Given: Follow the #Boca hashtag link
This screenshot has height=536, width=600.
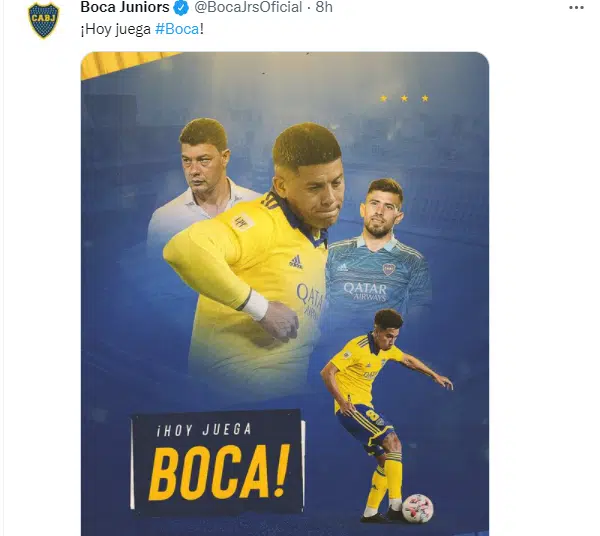Looking at the screenshot, I should pos(177,29).
